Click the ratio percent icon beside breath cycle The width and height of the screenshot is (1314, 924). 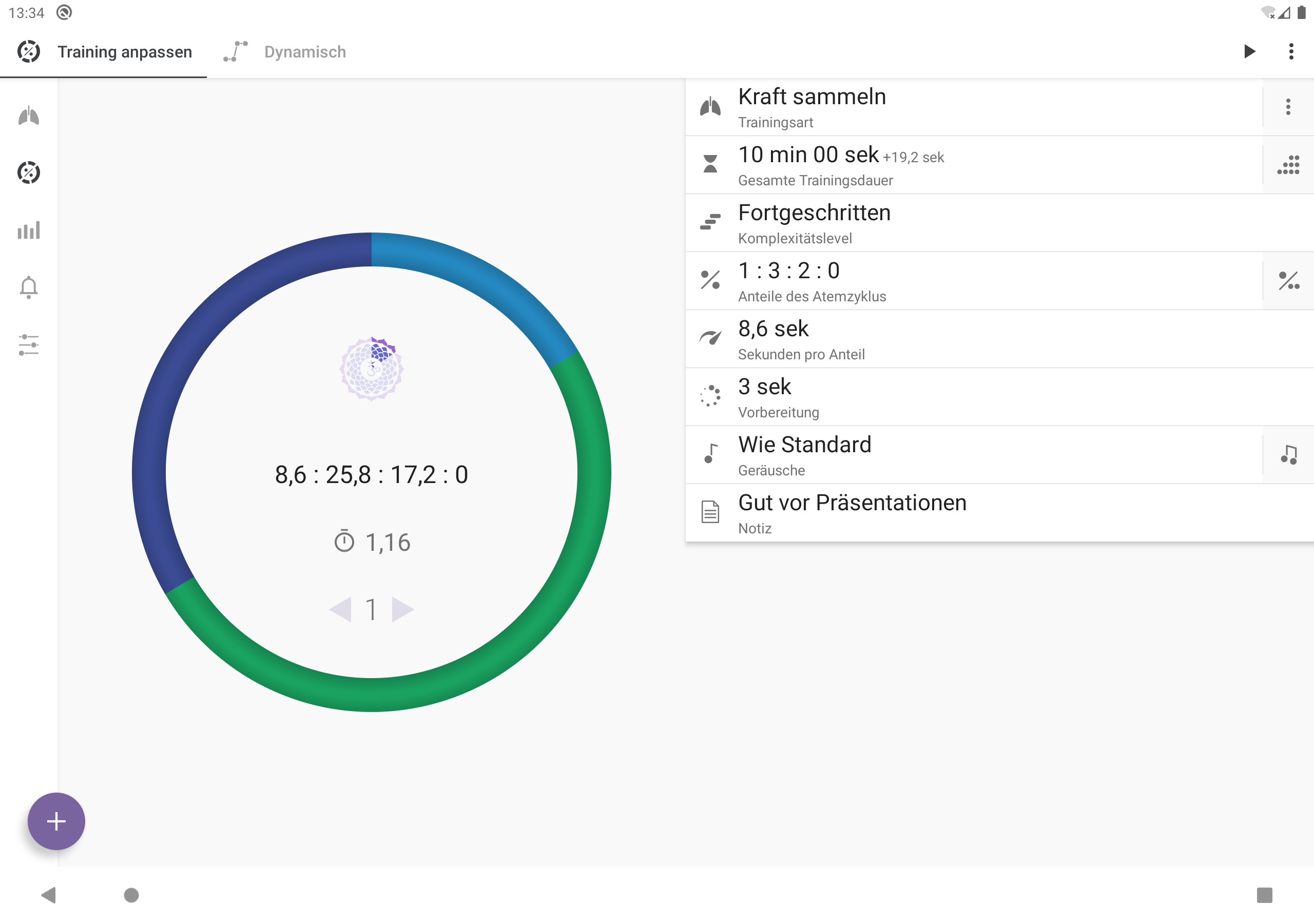point(1288,280)
